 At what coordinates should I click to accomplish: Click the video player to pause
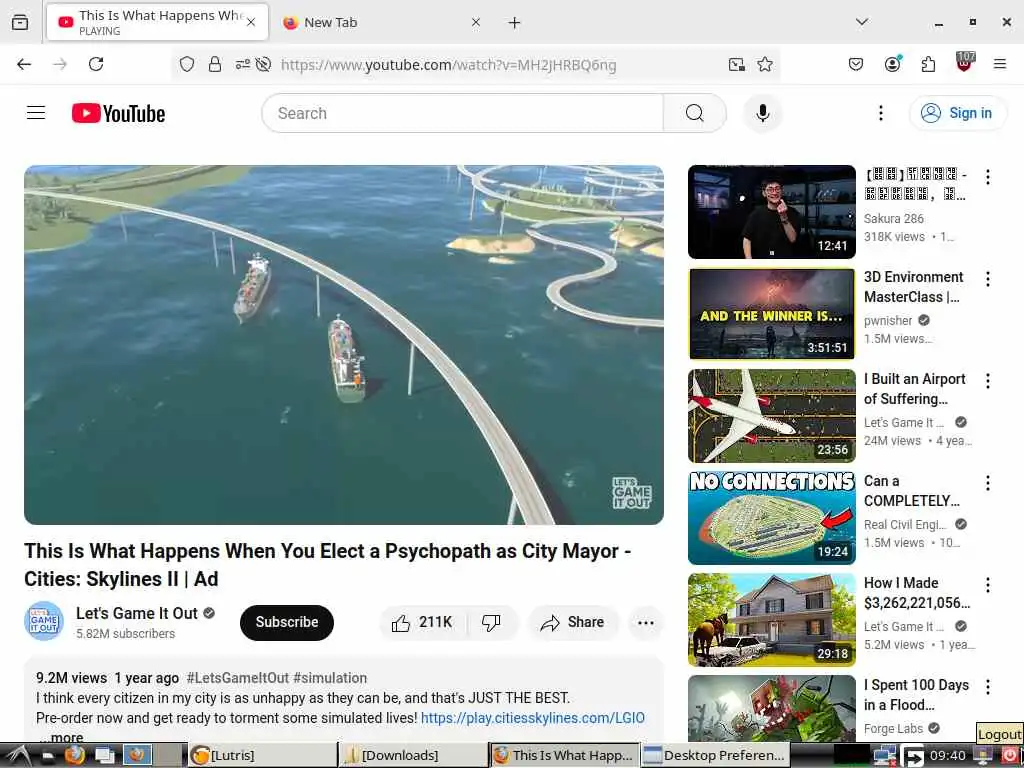click(344, 344)
